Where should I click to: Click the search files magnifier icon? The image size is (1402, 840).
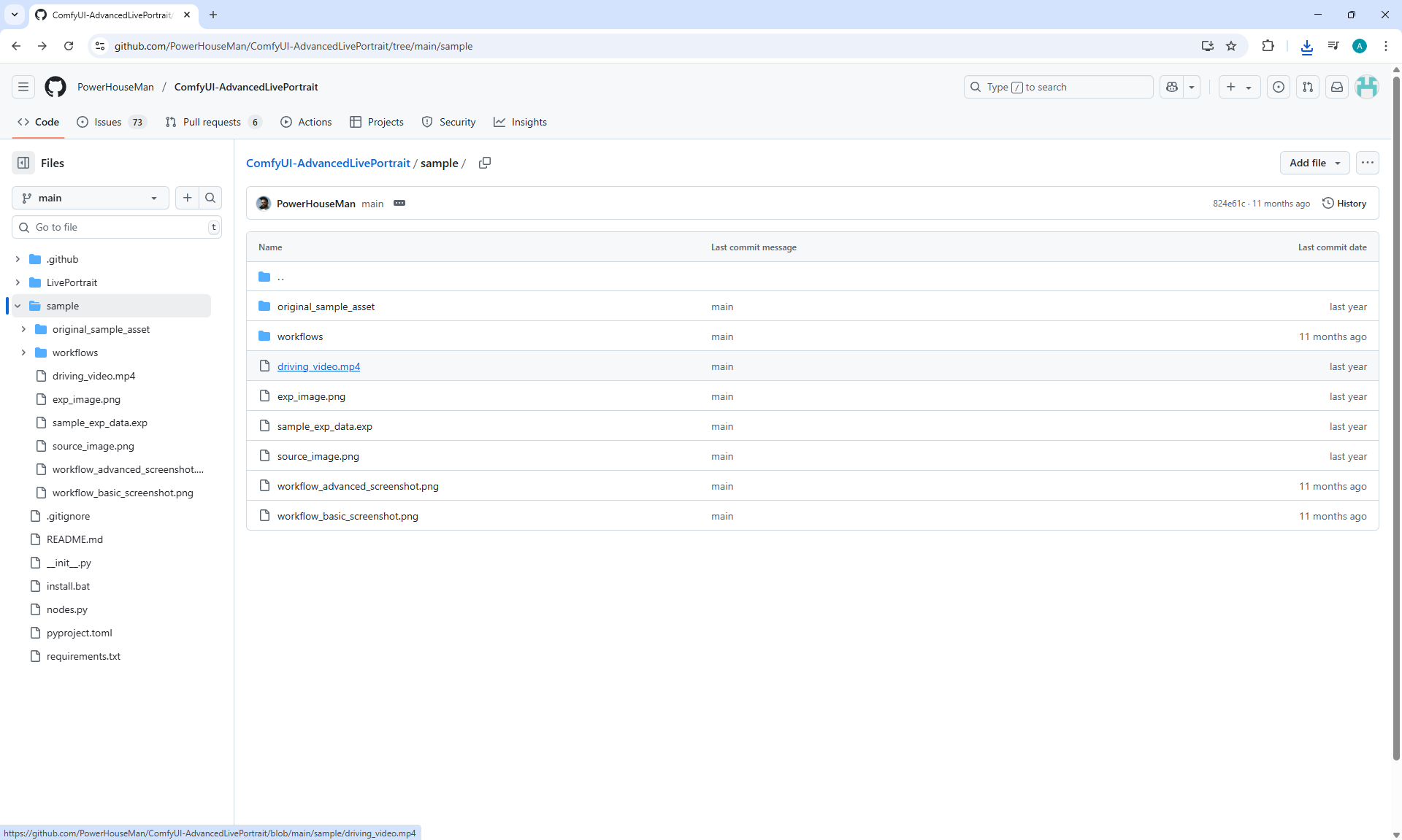point(210,198)
